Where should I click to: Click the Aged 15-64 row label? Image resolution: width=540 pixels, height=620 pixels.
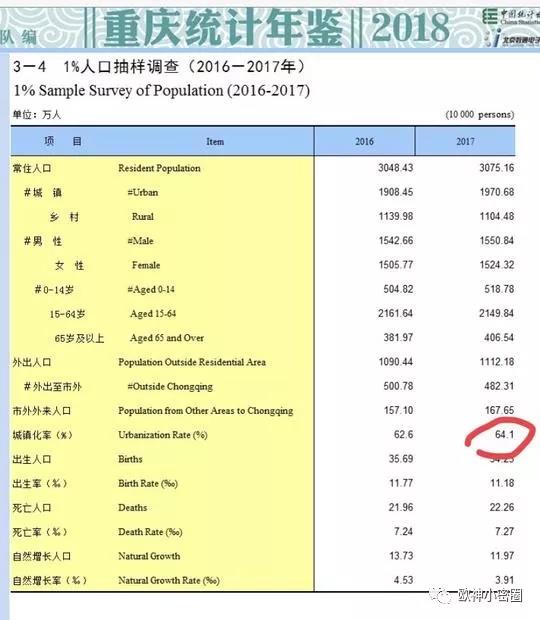coord(153,314)
